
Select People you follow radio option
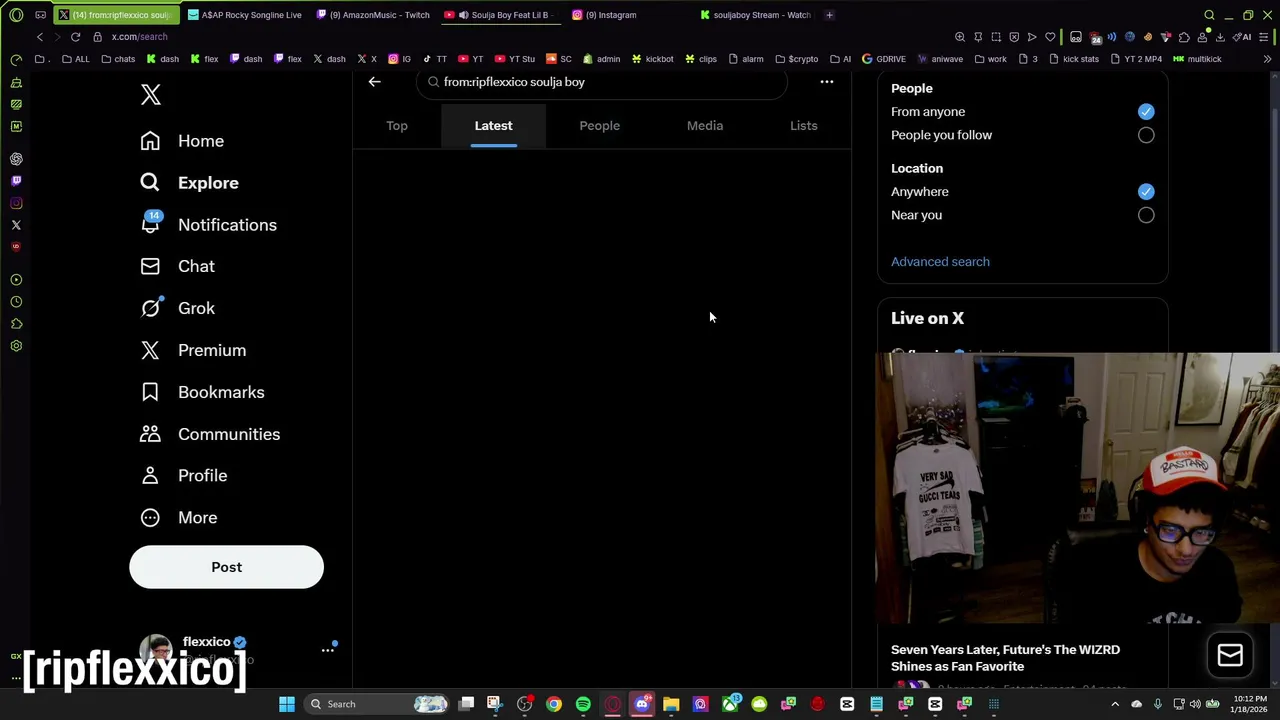(1146, 135)
